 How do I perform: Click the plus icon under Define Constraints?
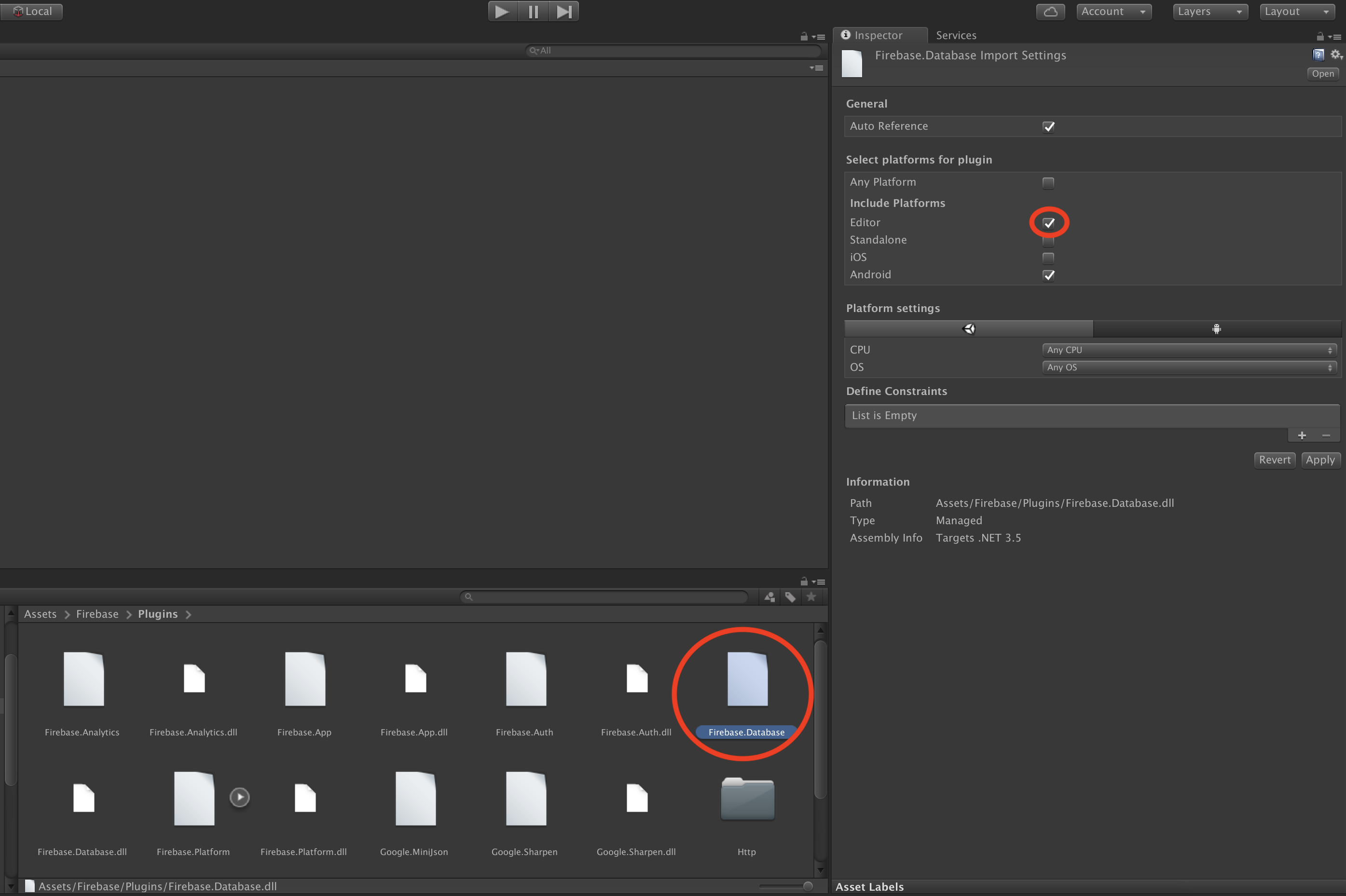(x=1302, y=435)
